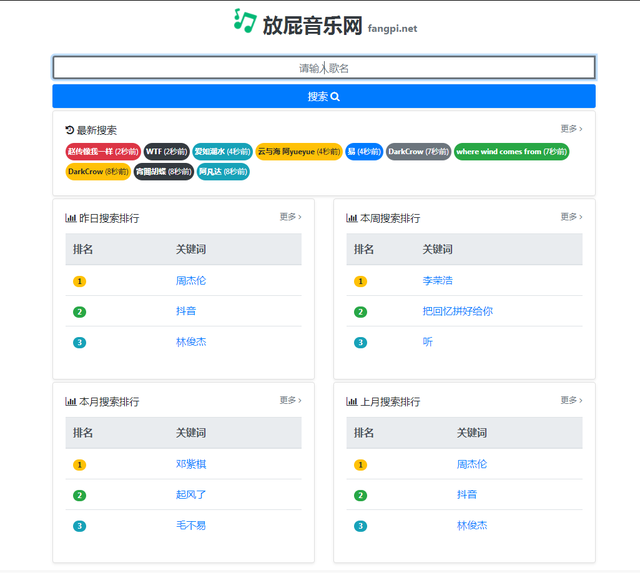Click rank badge 3 beside 毛不易
This screenshot has width=640, height=573.
click(80, 526)
